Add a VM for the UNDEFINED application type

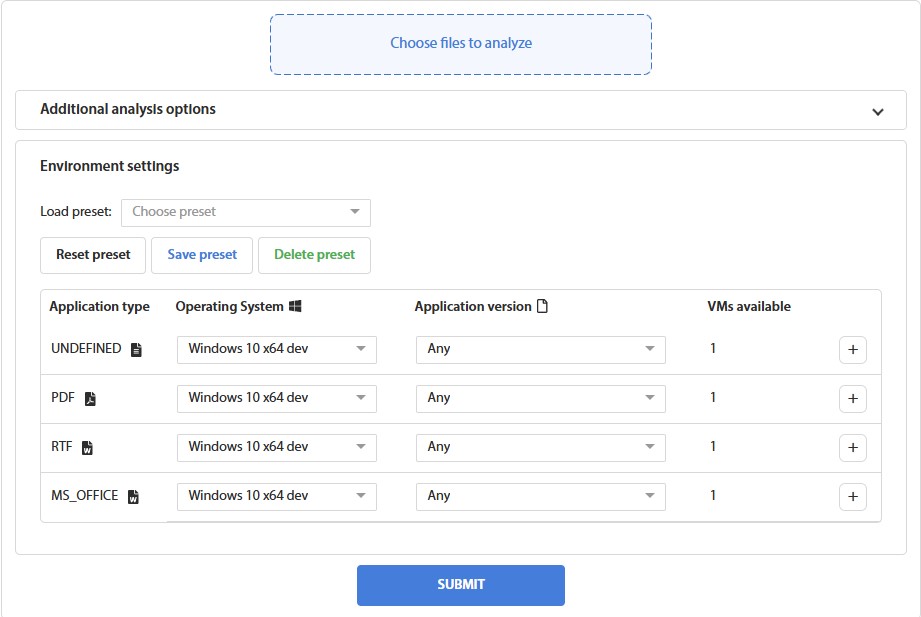coord(853,349)
